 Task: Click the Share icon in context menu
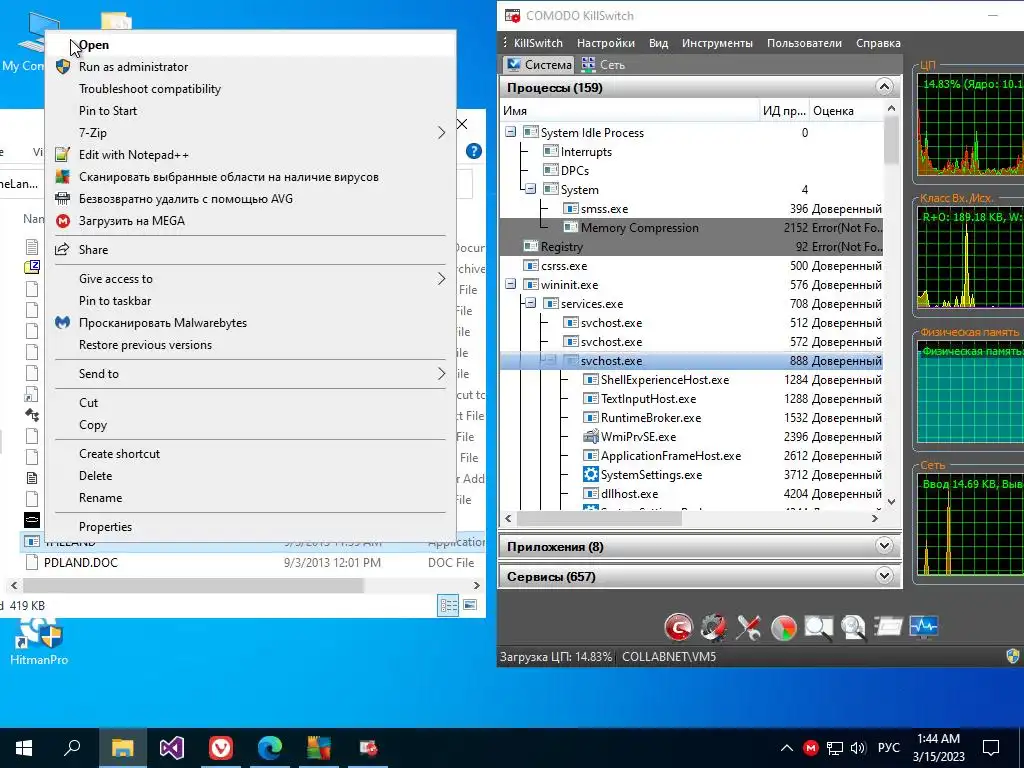coord(63,249)
